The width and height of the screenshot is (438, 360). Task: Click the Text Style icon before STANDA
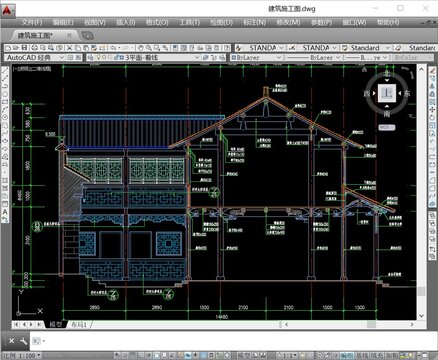tap(239, 48)
